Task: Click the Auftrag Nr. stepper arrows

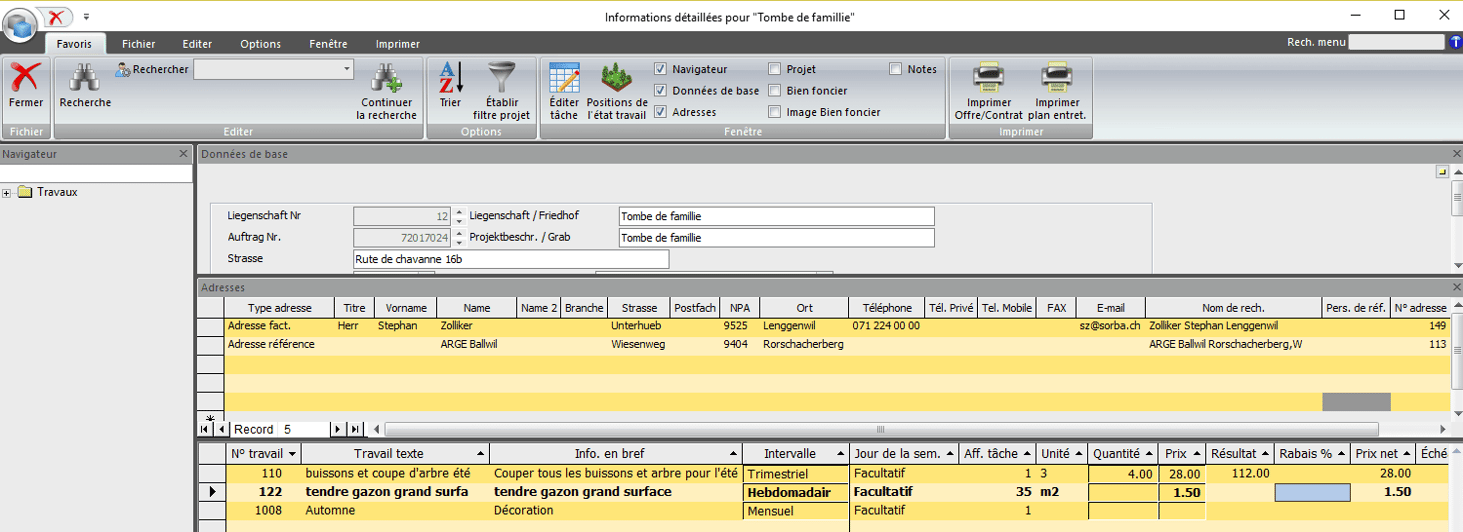Action: (x=459, y=238)
